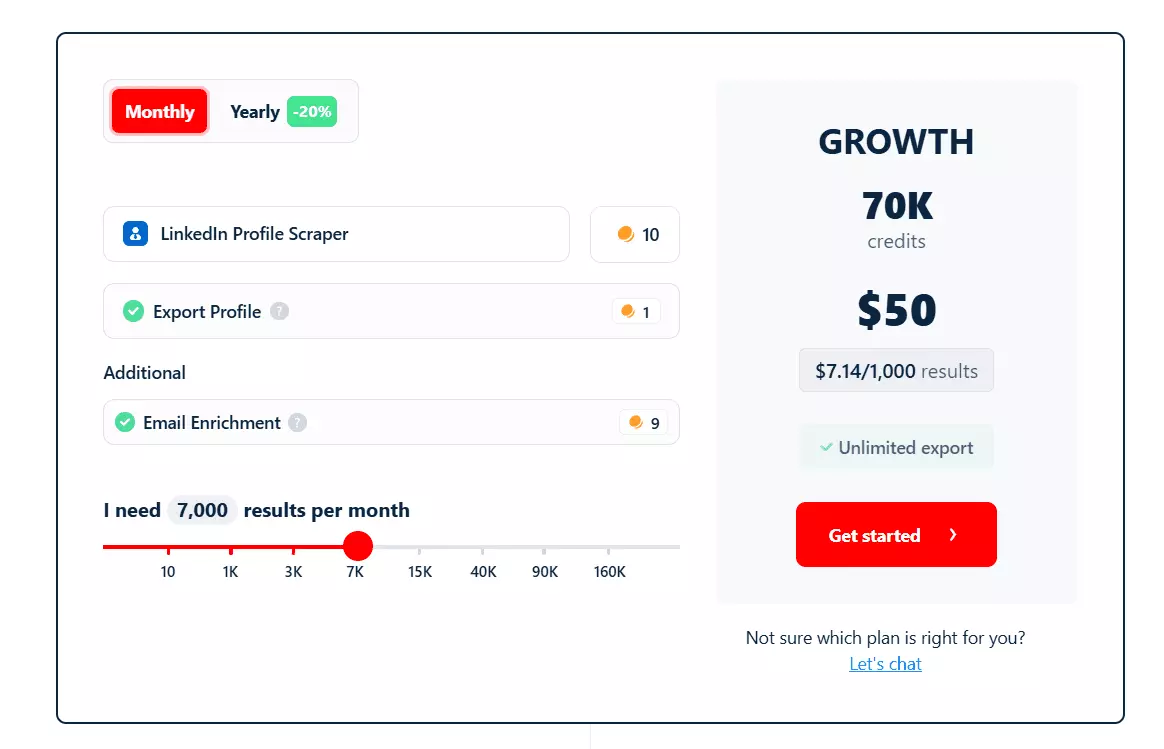
Task: Select the Monthly billing tab
Action: [x=158, y=111]
